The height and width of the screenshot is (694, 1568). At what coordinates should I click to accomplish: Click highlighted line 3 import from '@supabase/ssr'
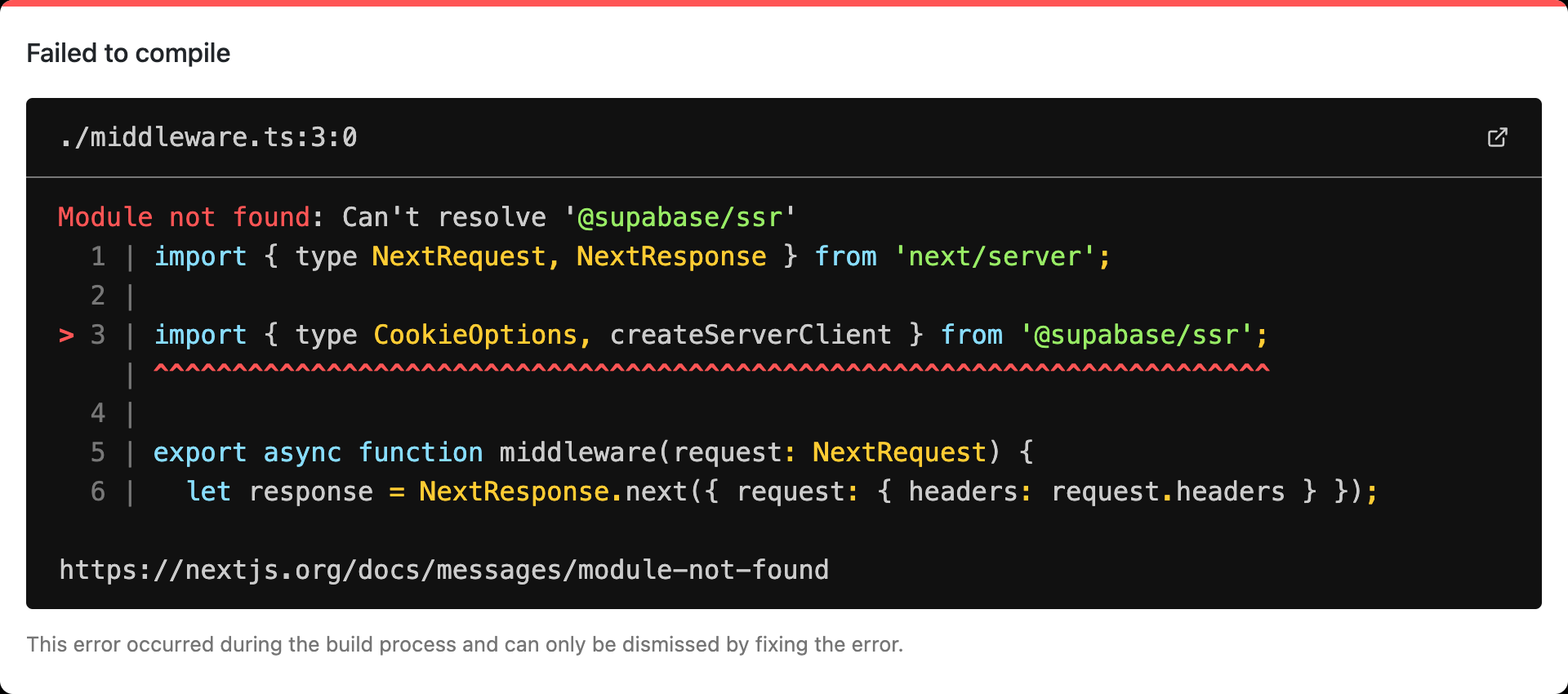coord(711,335)
